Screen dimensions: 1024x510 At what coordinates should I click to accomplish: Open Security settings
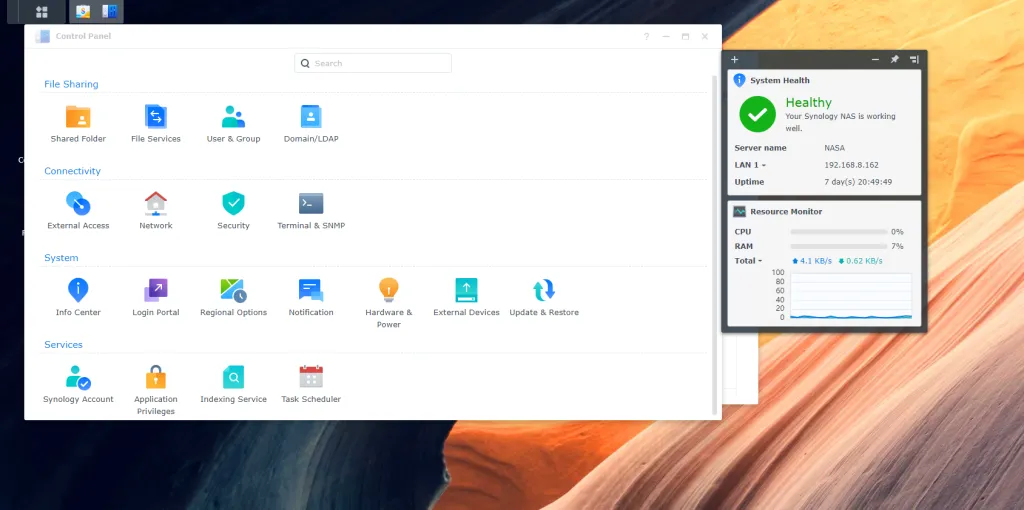click(x=233, y=211)
